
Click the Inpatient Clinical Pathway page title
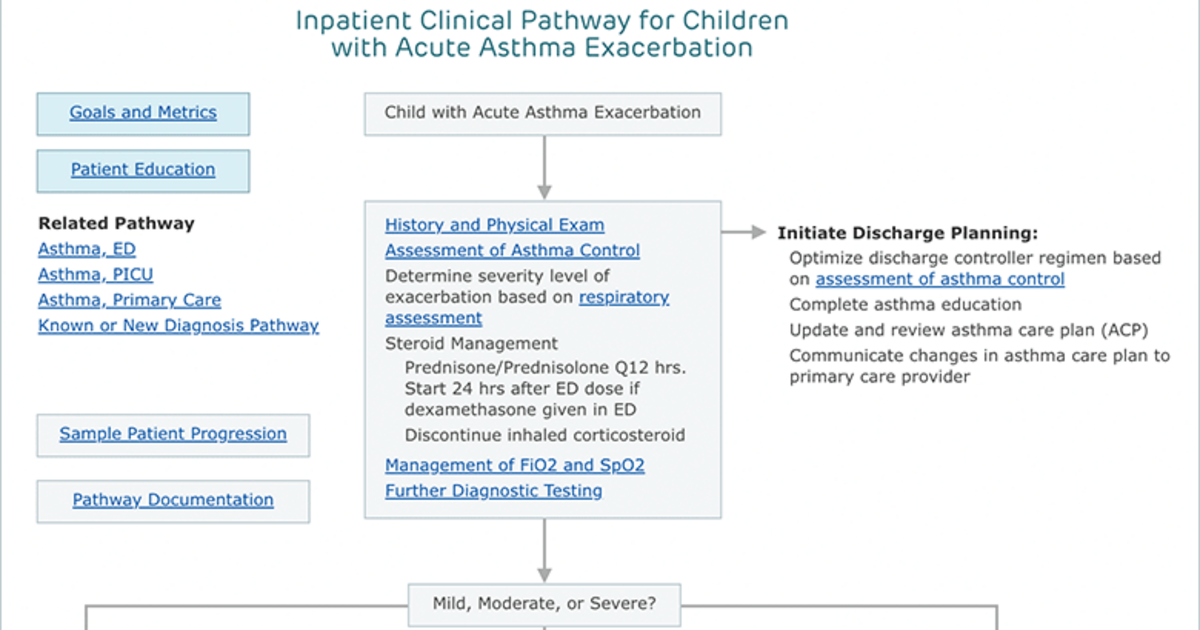(542, 33)
